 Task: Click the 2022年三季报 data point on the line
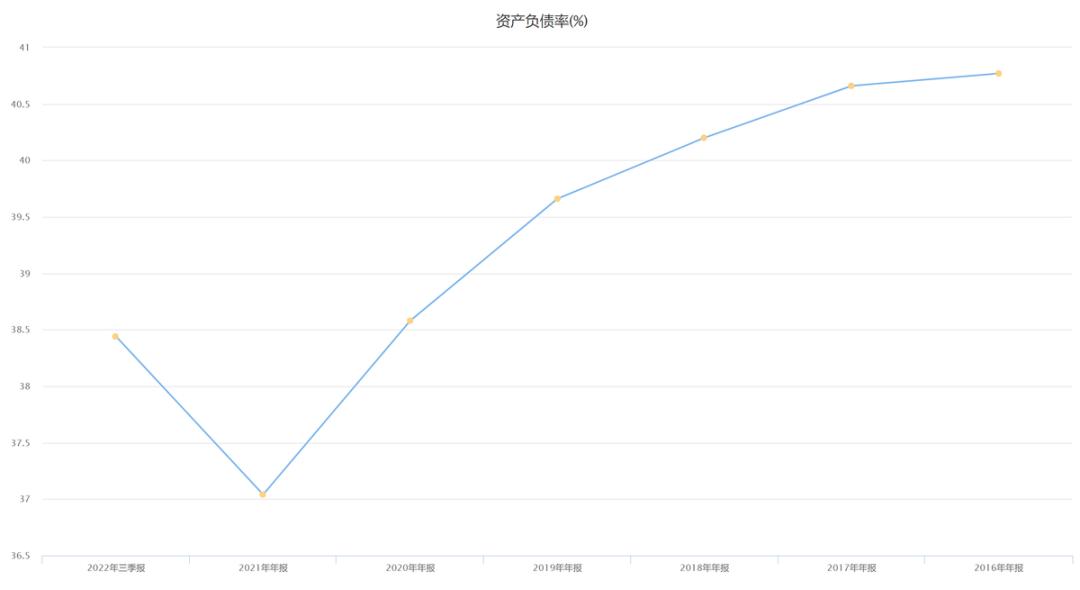point(115,337)
